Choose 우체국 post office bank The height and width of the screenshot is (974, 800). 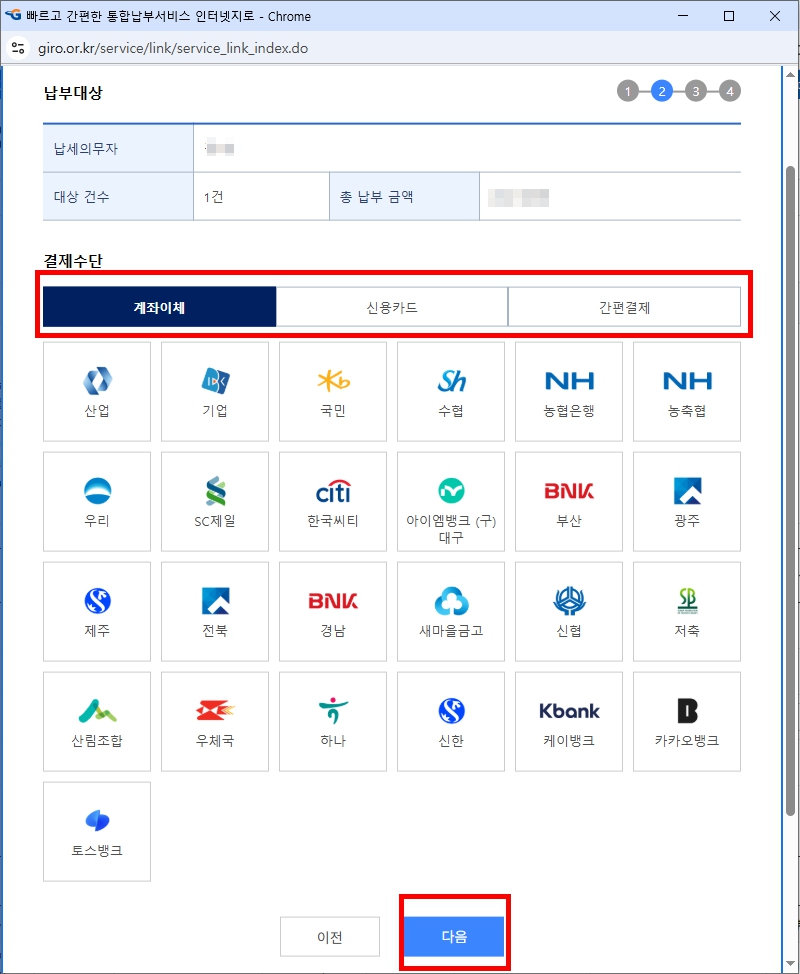[215, 721]
